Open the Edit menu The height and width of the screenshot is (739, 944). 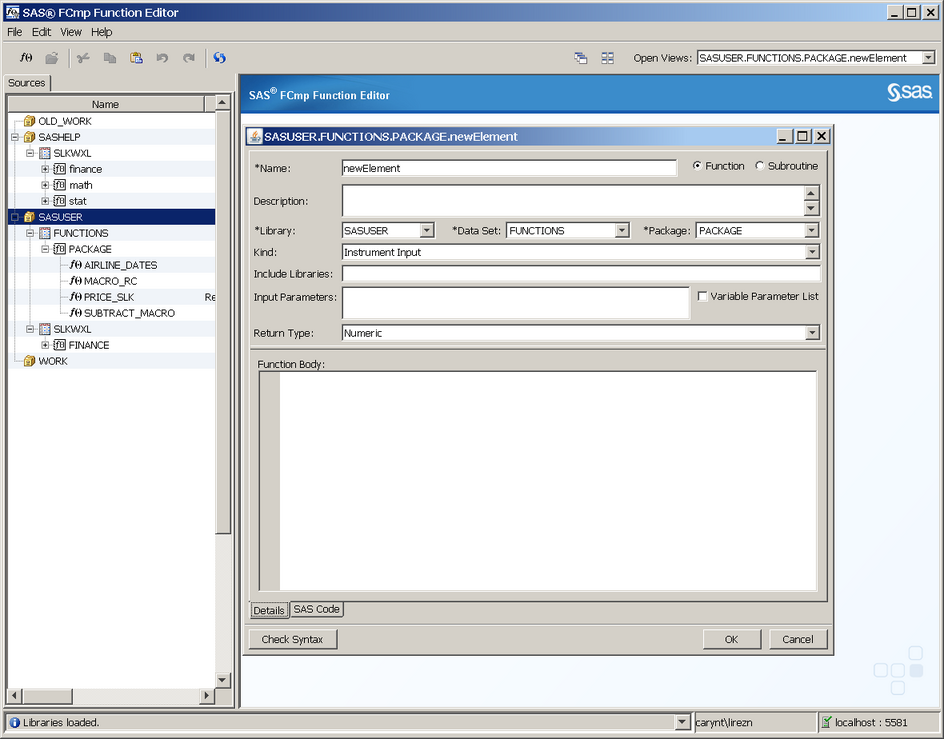click(41, 32)
